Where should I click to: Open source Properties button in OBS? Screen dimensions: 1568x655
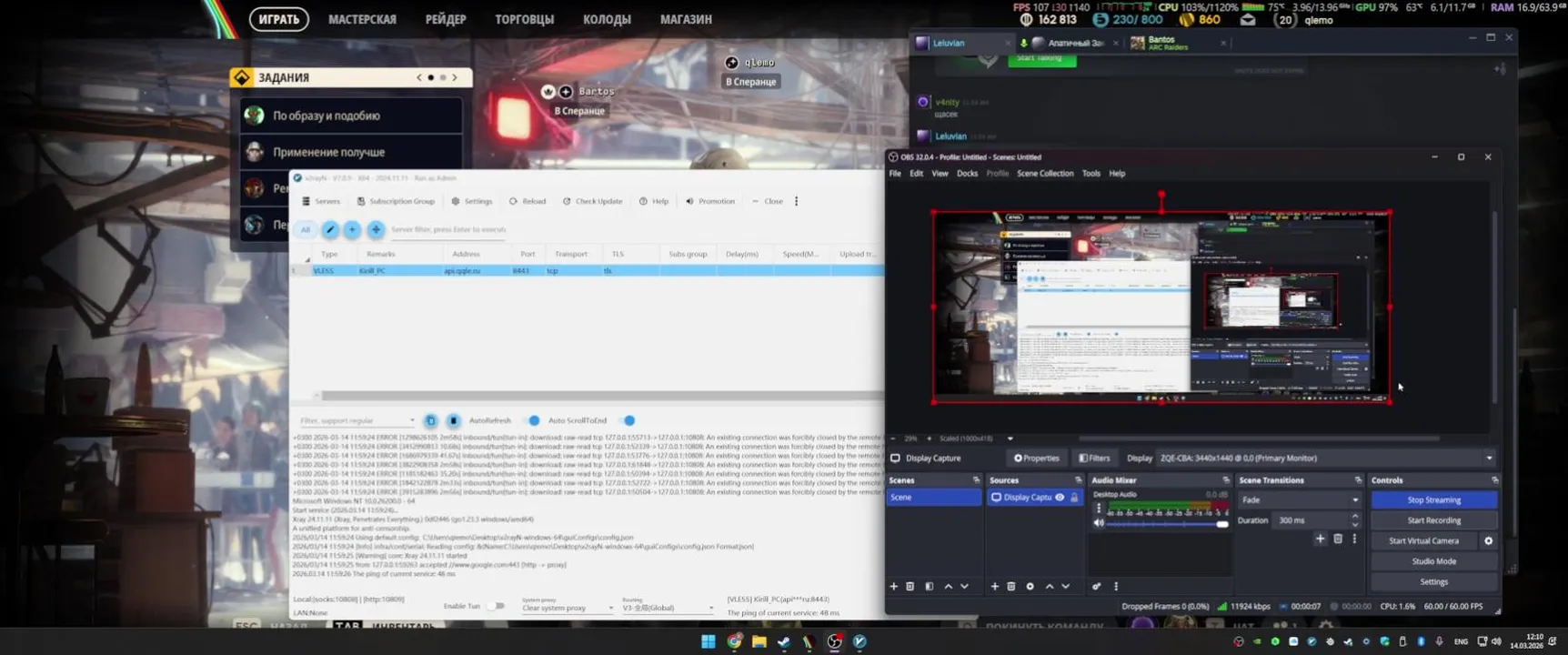point(1037,458)
